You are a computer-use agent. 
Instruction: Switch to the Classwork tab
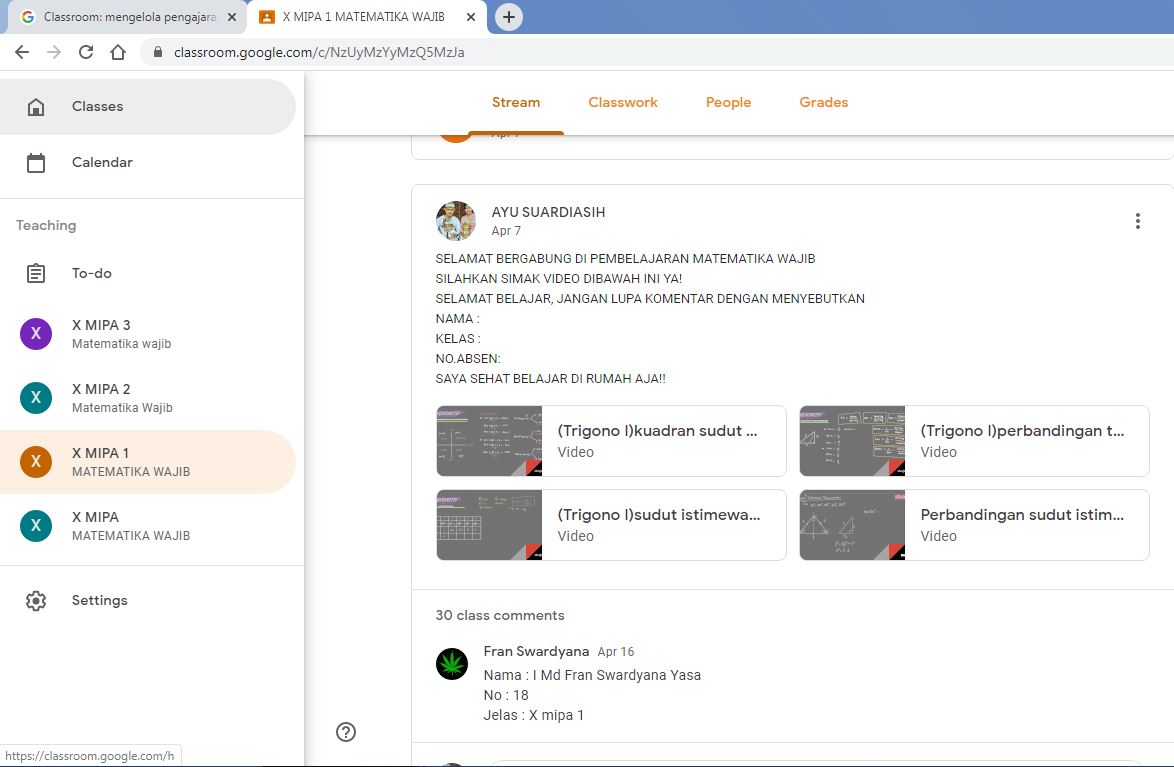[x=623, y=103]
